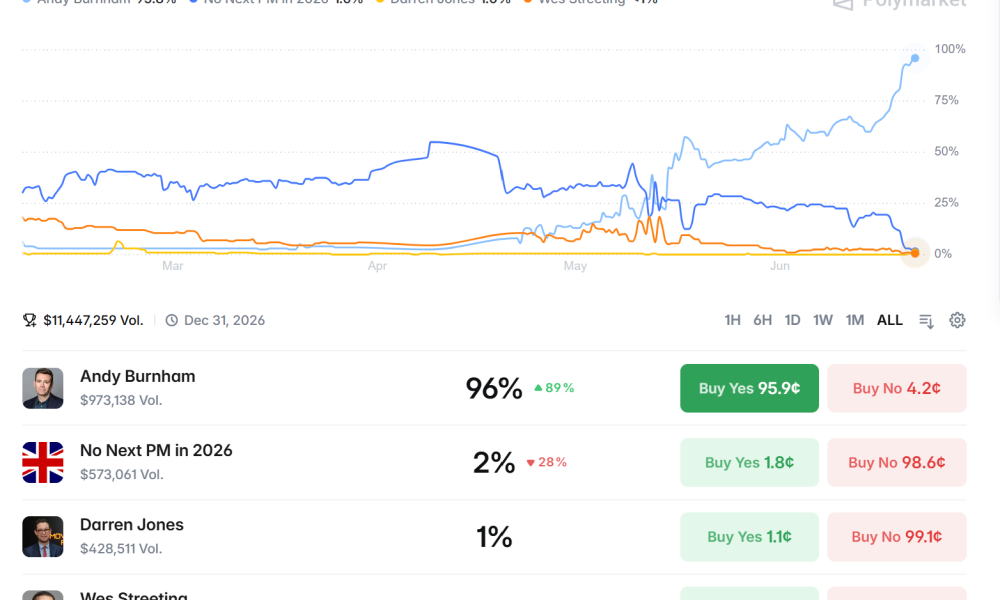The width and height of the screenshot is (1000, 600).
Task: Click the green 89% increase indicator
Action: (554, 388)
